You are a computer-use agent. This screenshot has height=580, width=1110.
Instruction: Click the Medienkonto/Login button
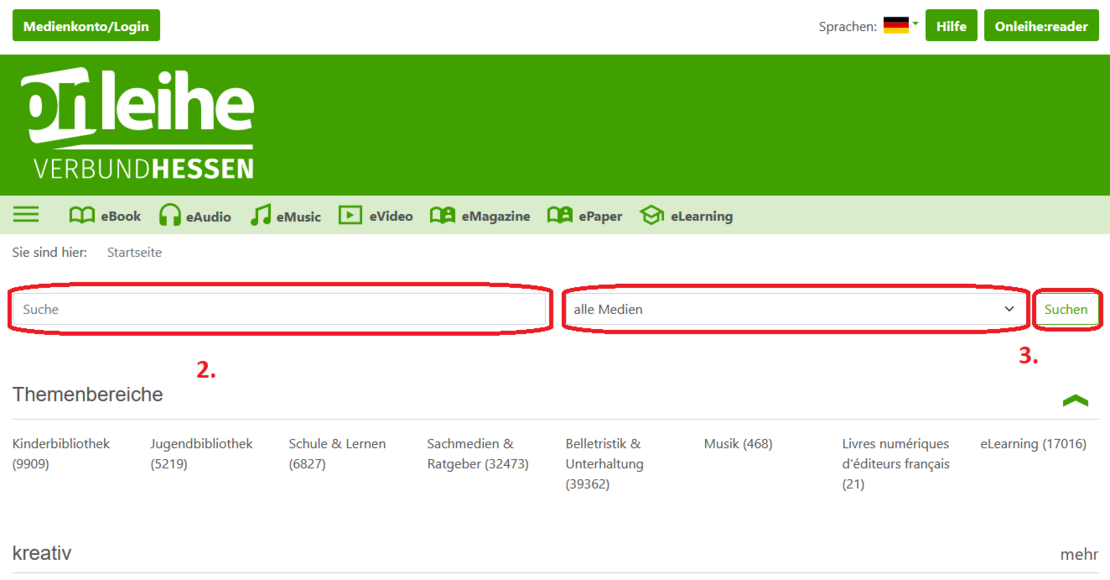tap(86, 26)
